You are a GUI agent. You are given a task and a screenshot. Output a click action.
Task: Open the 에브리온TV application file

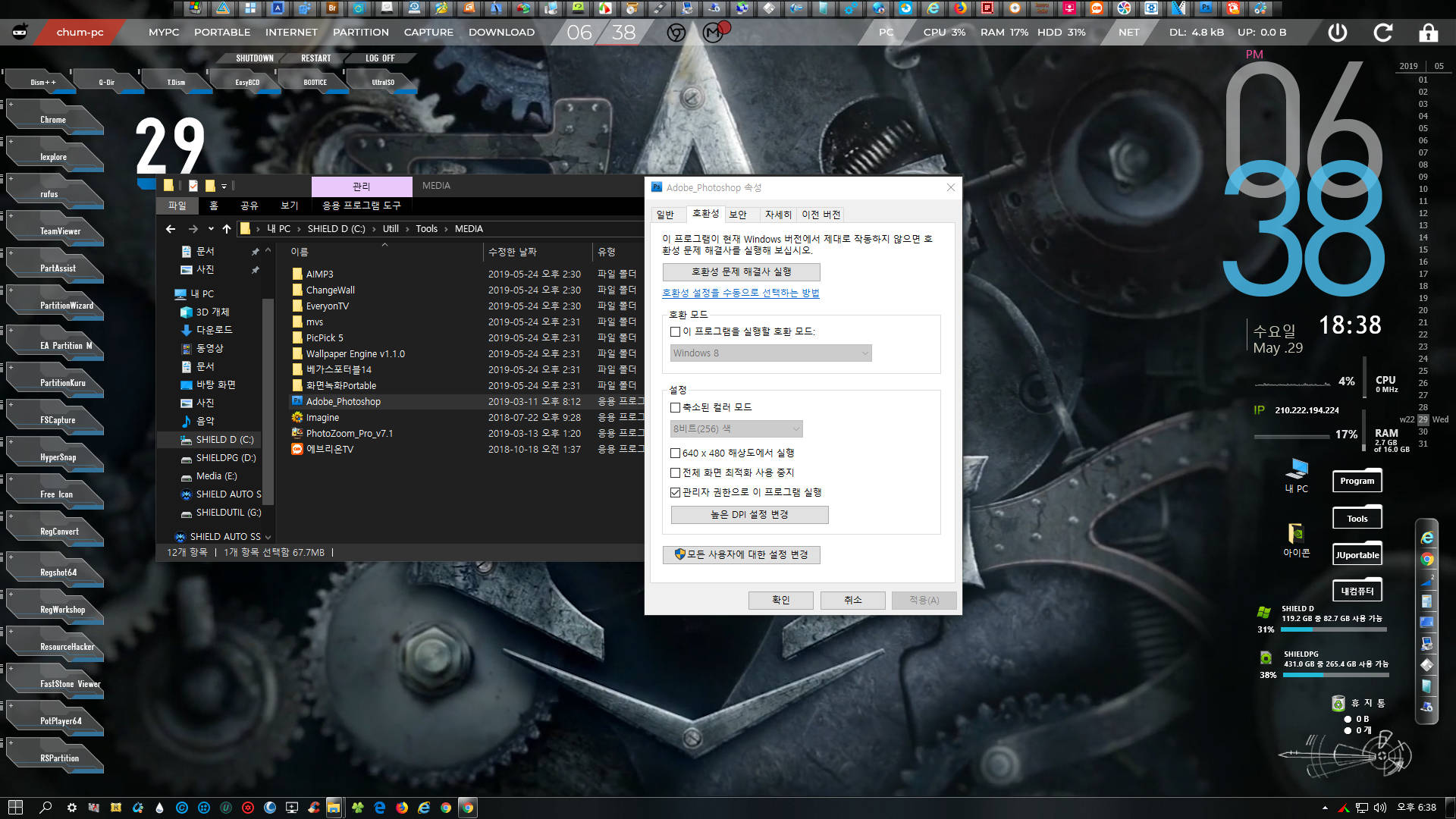pyautogui.click(x=330, y=449)
